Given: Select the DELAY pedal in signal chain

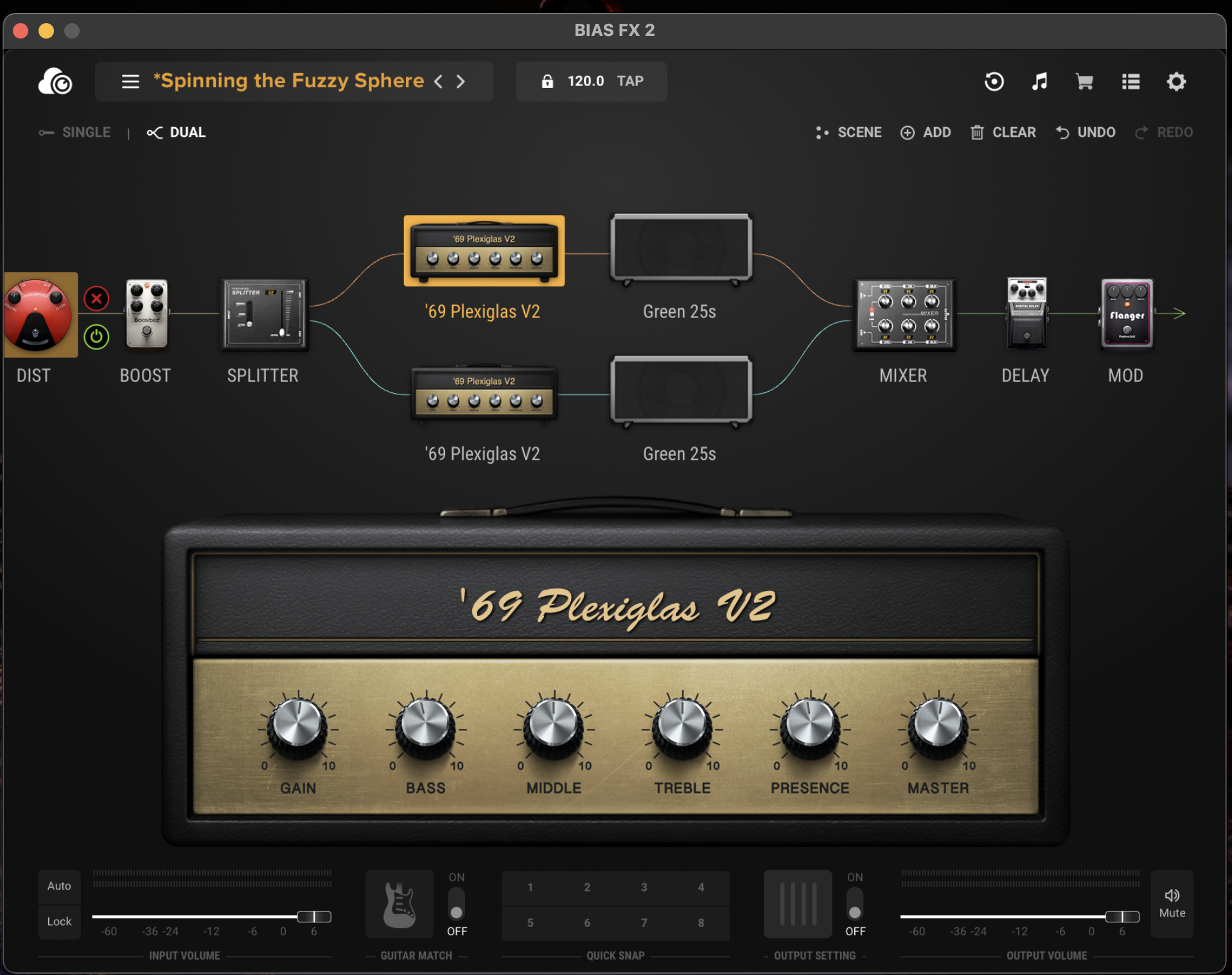Looking at the screenshot, I should [1026, 314].
